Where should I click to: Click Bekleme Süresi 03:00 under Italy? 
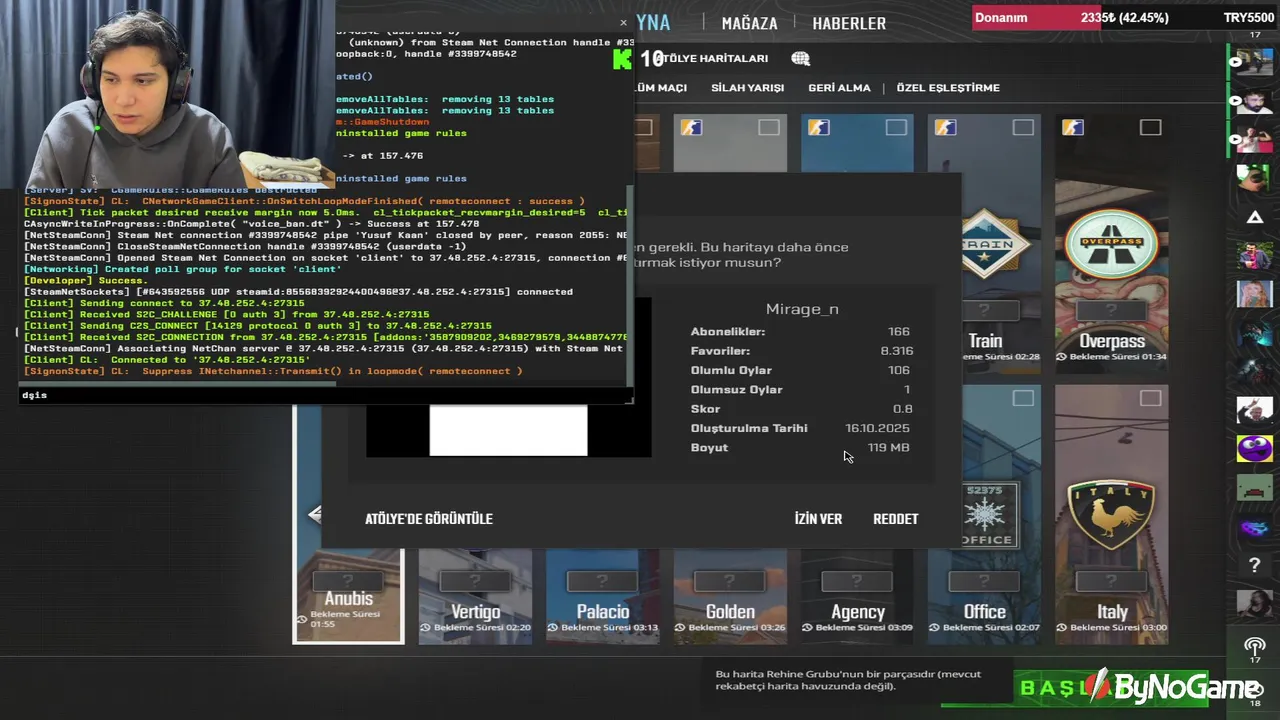tap(1112, 628)
